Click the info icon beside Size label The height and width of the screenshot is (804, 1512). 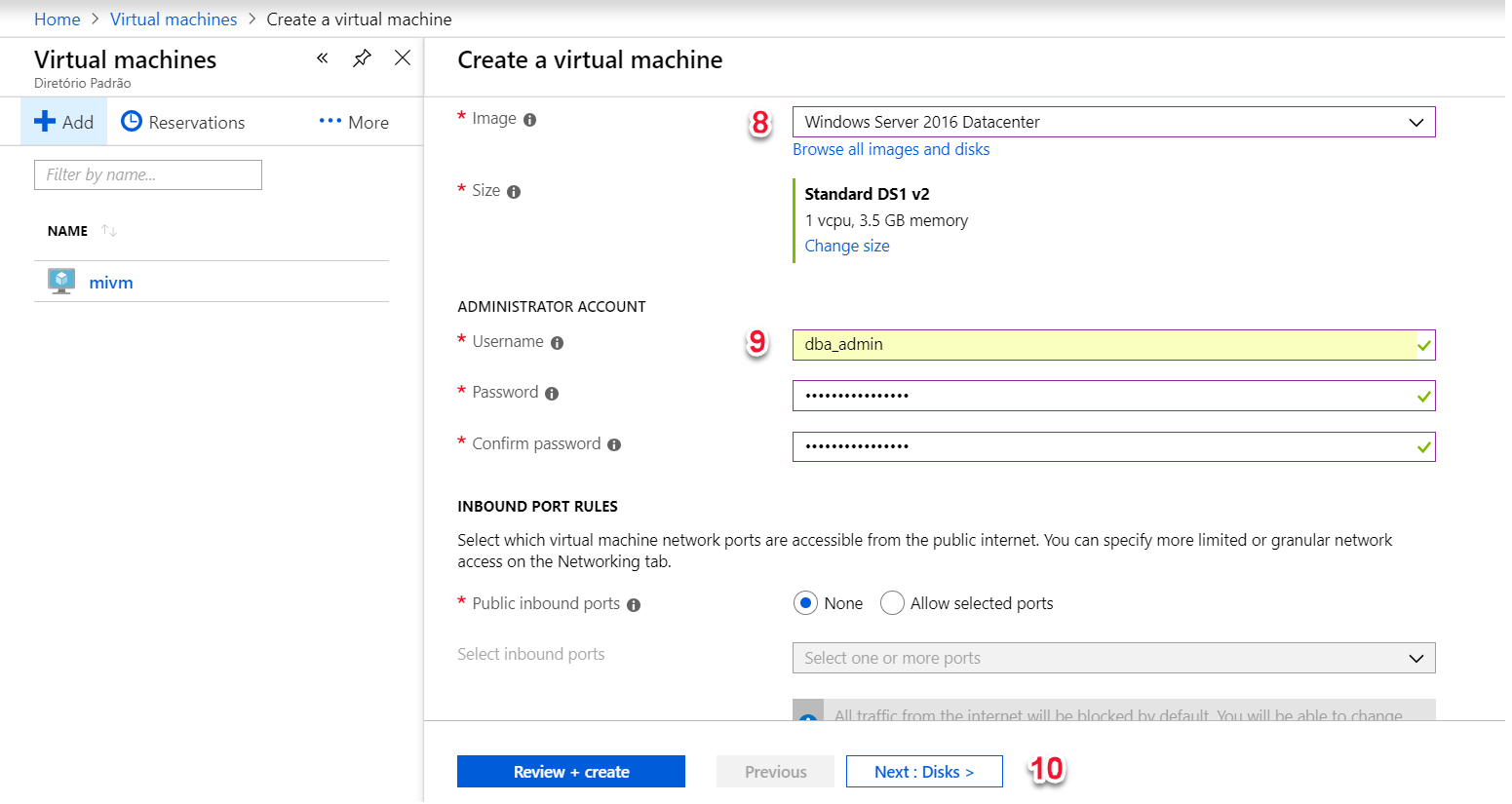pyautogui.click(x=514, y=192)
